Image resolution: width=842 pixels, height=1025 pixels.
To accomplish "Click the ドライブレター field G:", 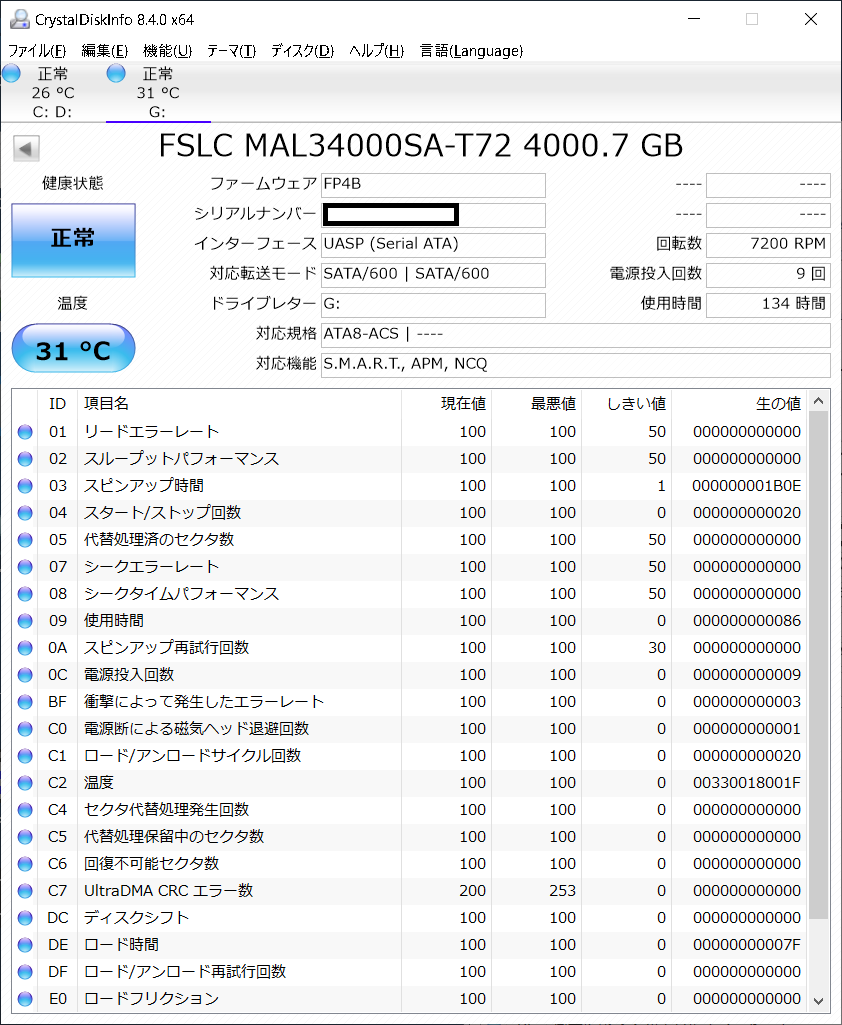I will pyautogui.click(x=433, y=305).
